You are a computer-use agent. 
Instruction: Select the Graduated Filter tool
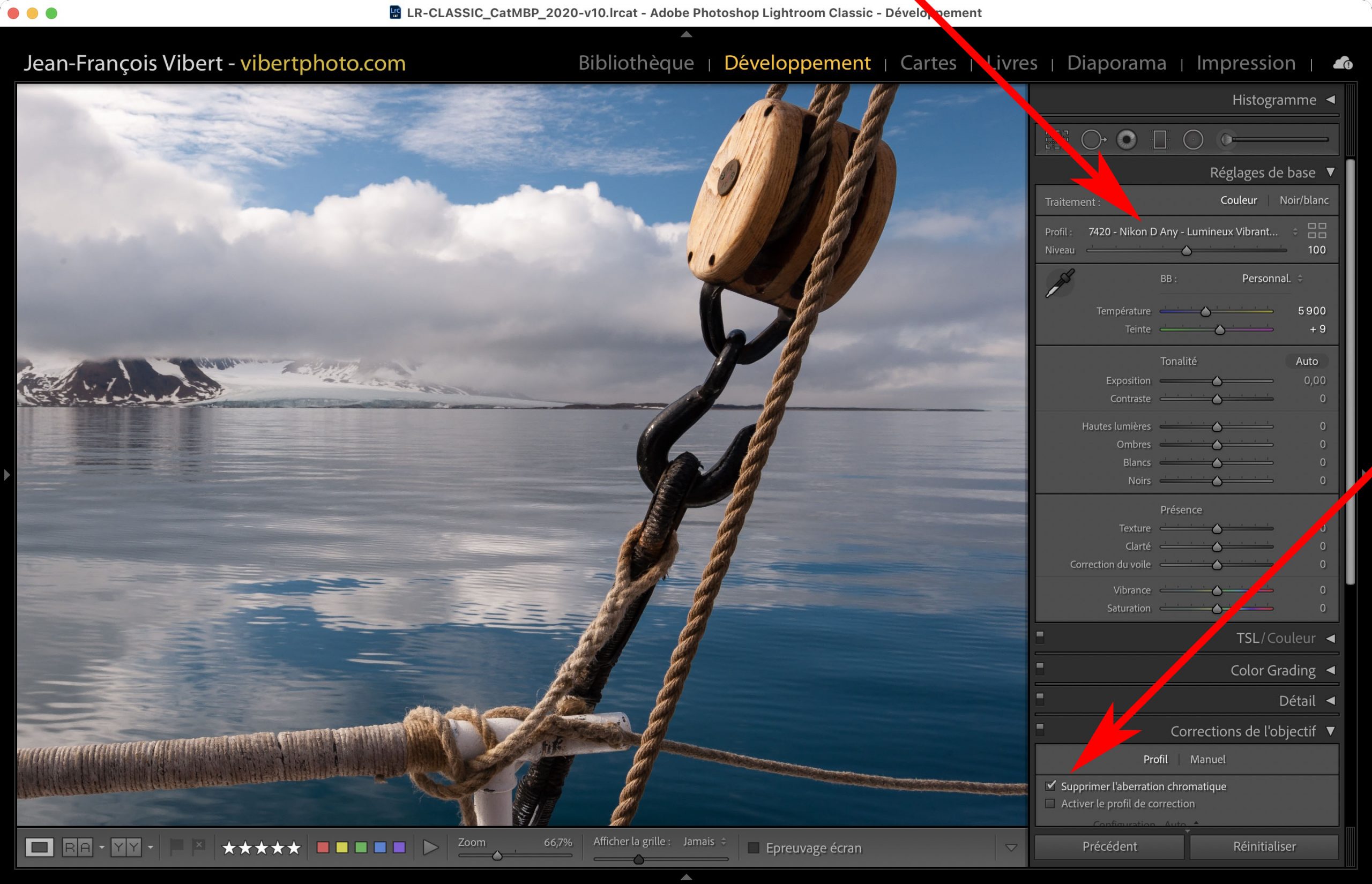[1160, 140]
